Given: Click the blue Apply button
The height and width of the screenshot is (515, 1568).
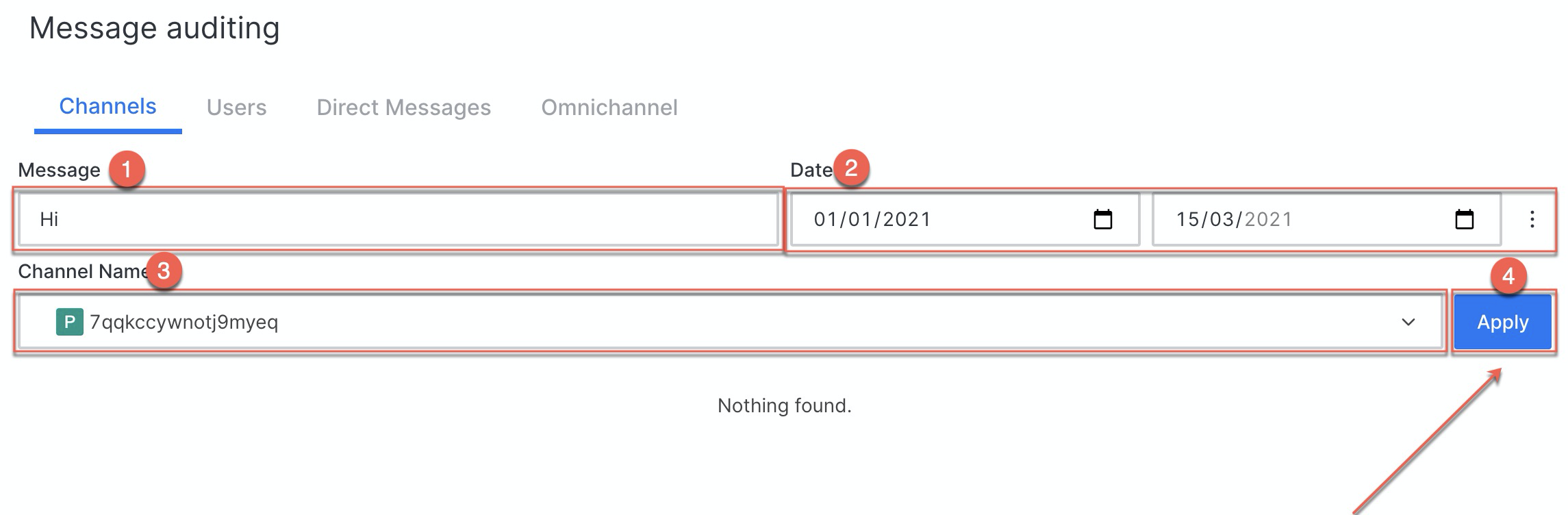Looking at the screenshot, I should click(x=1502, y=322).
